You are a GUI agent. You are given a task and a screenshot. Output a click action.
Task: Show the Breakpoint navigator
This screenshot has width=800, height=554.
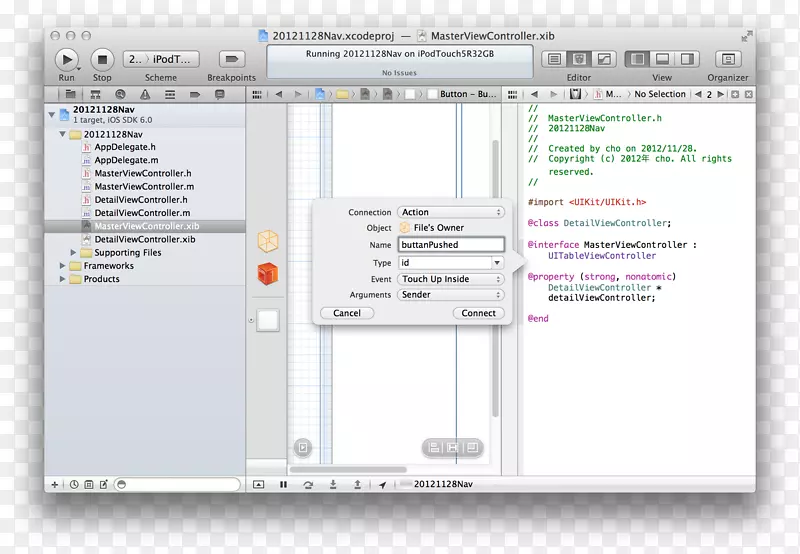(x=195, y=94)
